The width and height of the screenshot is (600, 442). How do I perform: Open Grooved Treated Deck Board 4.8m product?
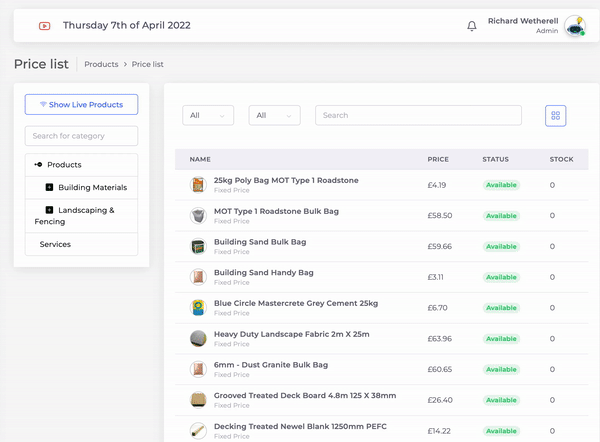coord(305,396)
